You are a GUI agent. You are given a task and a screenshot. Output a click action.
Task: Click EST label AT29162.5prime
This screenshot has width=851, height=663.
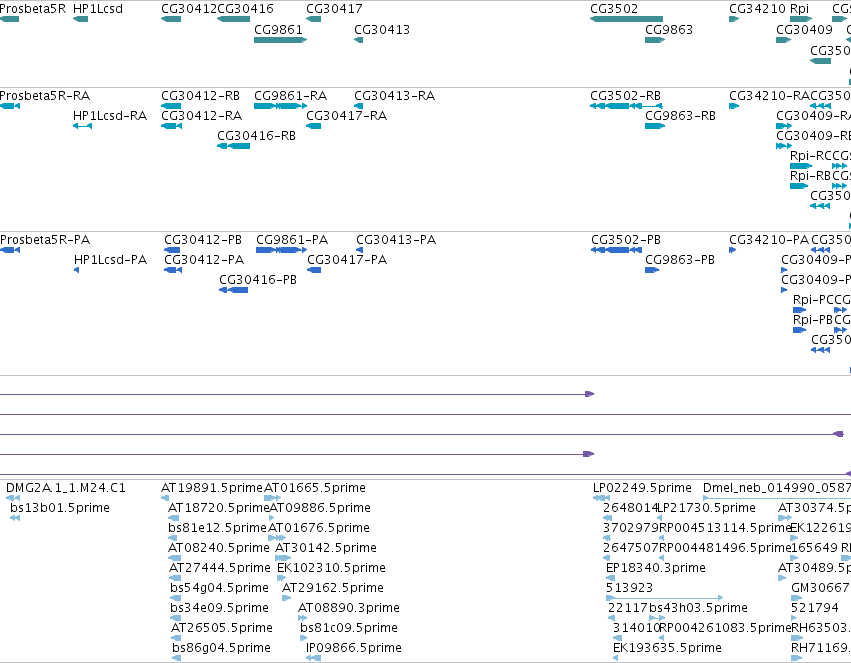pos(333,588)
